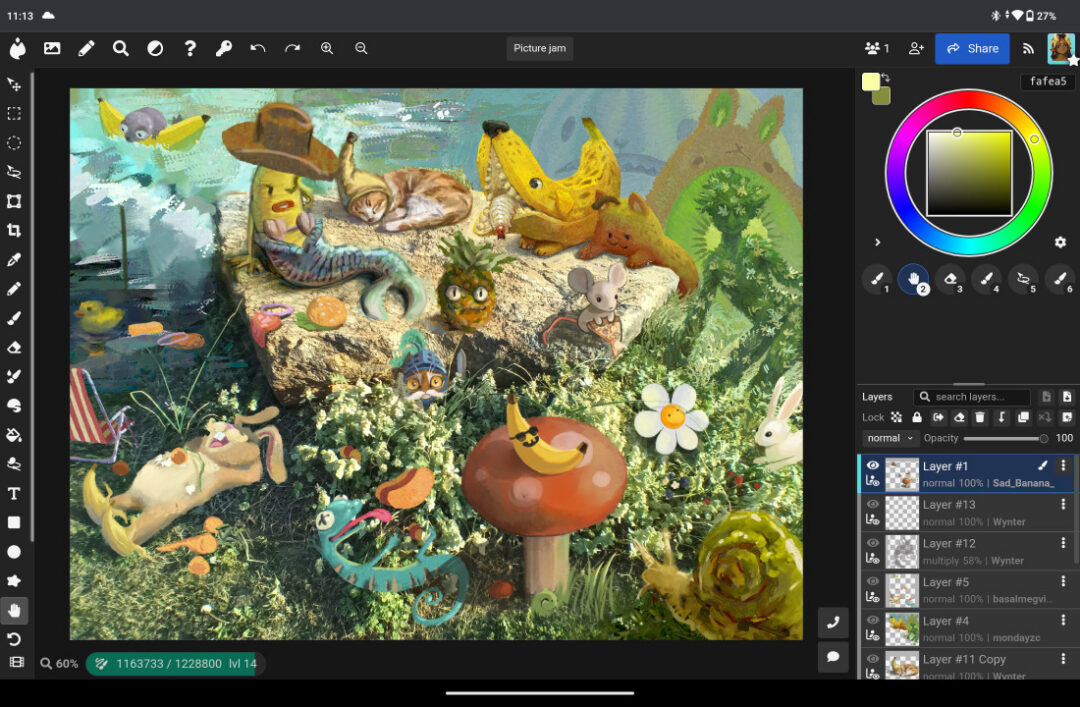The width and height of the screenshot is (1080, 707).
Task: Open options menu for Layer #1
Action: coord(1063,466)
